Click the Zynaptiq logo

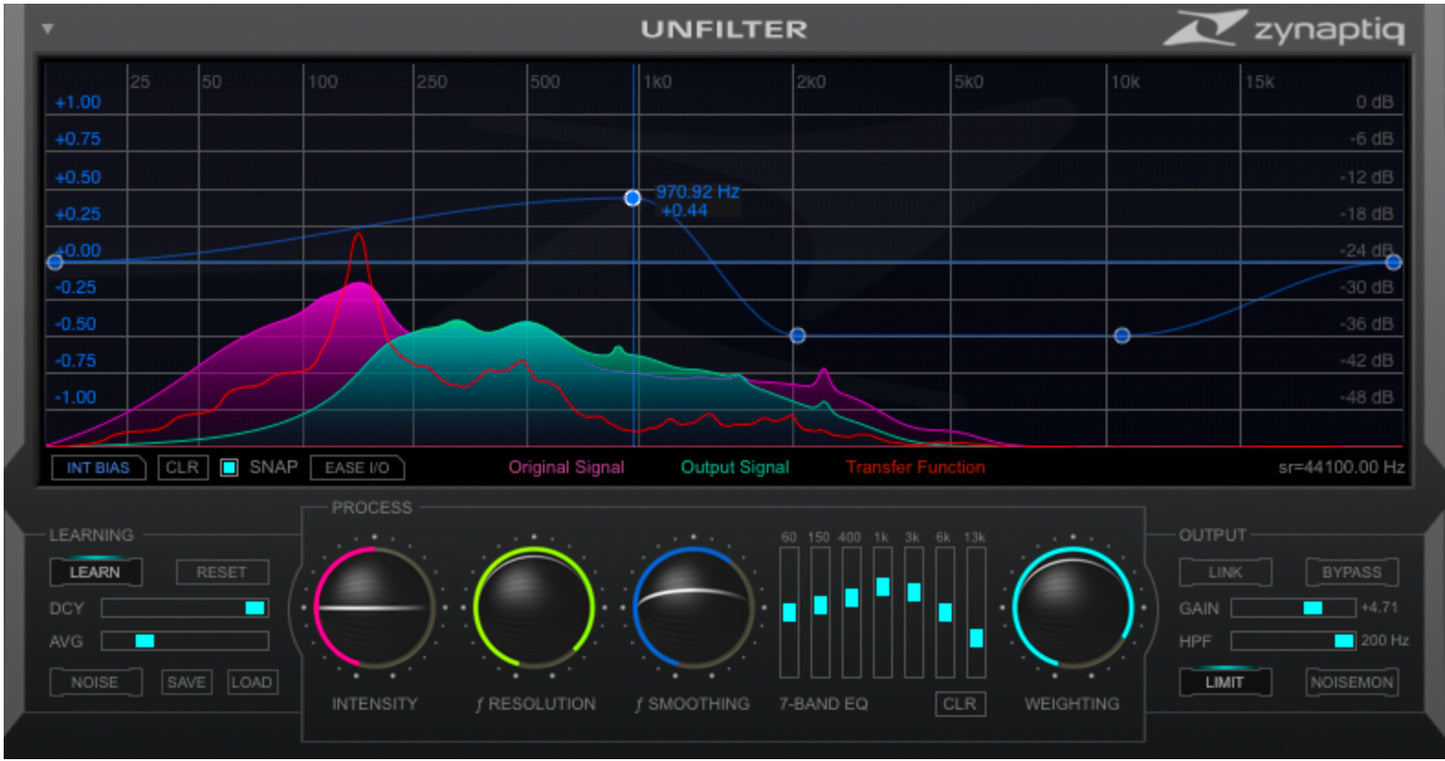[1283, 30]
